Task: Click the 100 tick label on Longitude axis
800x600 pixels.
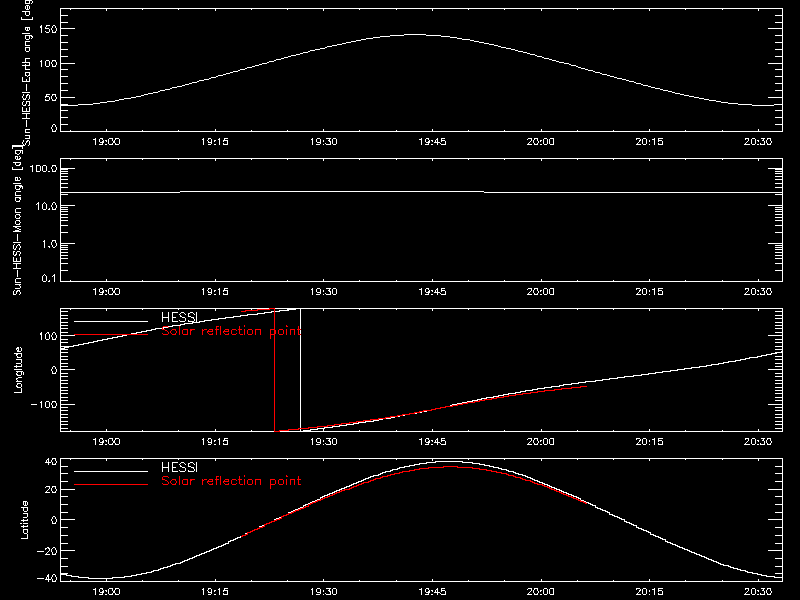Action: (x=48, y=336)
